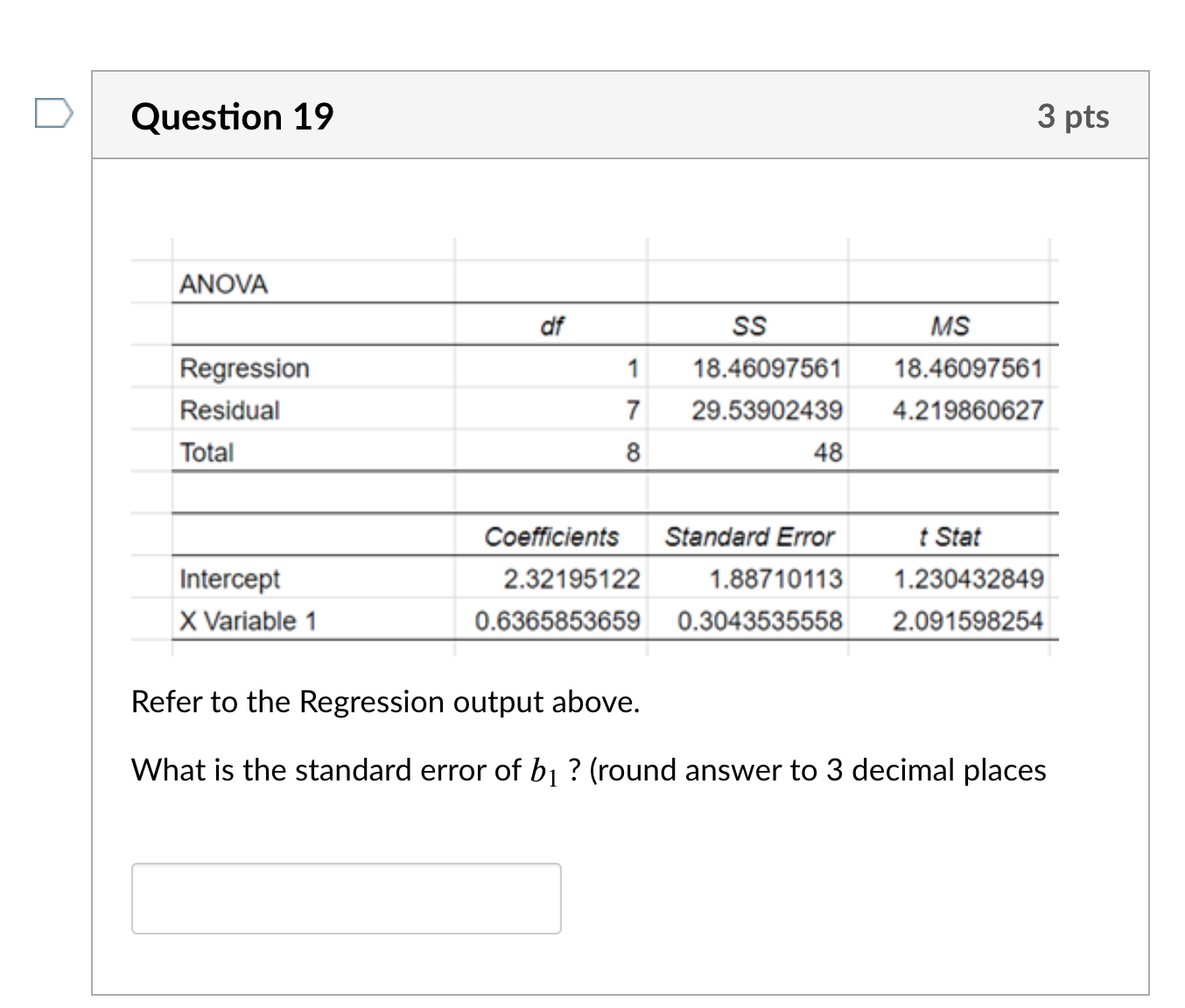The image size is (1185, 1008).
Task: Click the Intercept row label
Action: tap(229, 578)
